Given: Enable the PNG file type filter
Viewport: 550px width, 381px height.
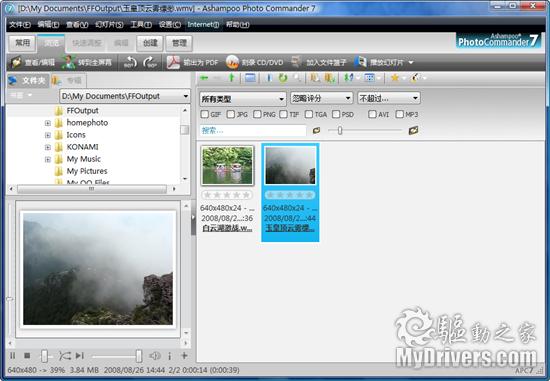Looking at the screenshot, I should (x=257, y=114).
